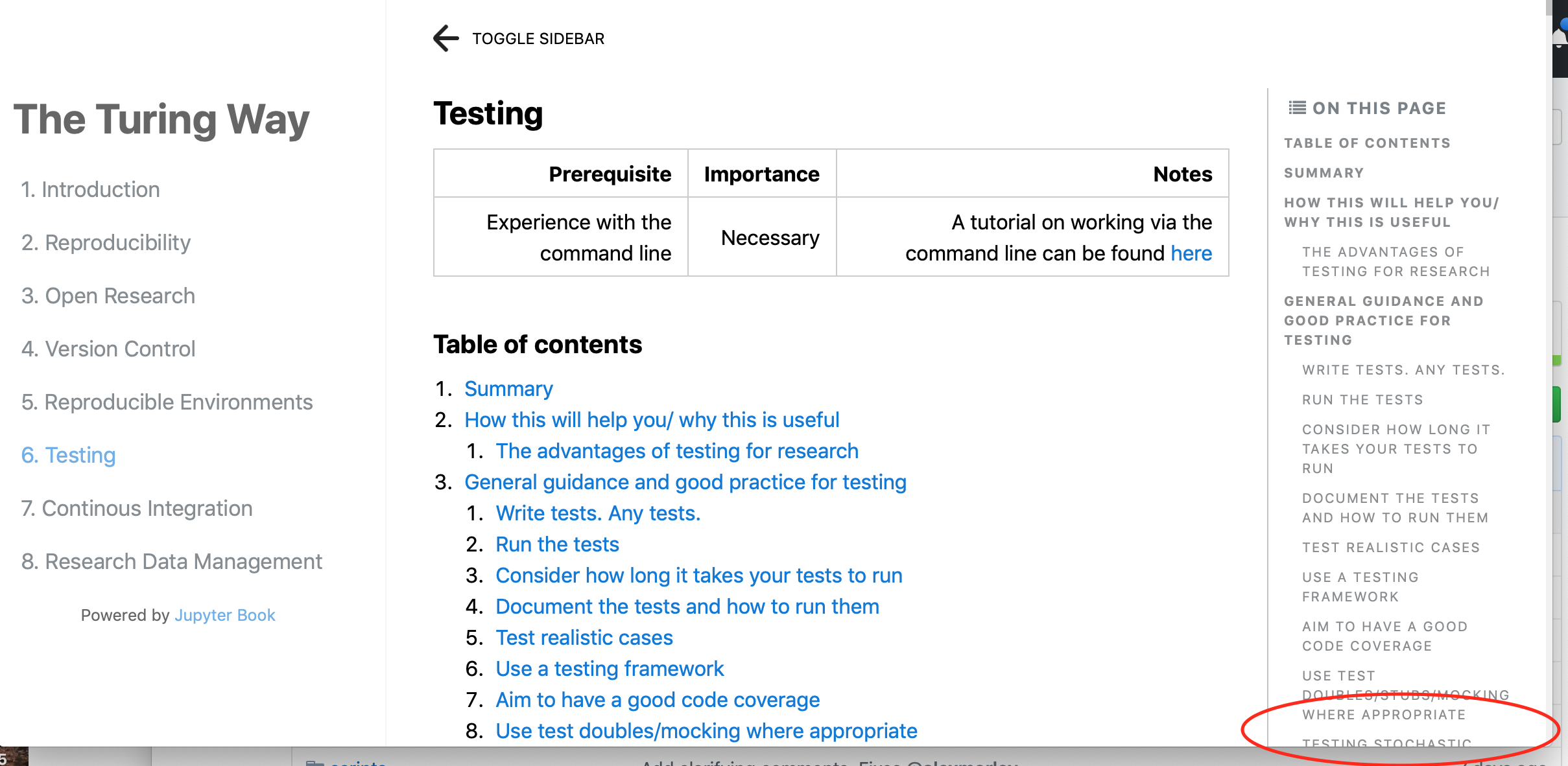The image size is (1568, 766).
Task: Click 'Run the tests' link
Action: (x=557, y=544)
